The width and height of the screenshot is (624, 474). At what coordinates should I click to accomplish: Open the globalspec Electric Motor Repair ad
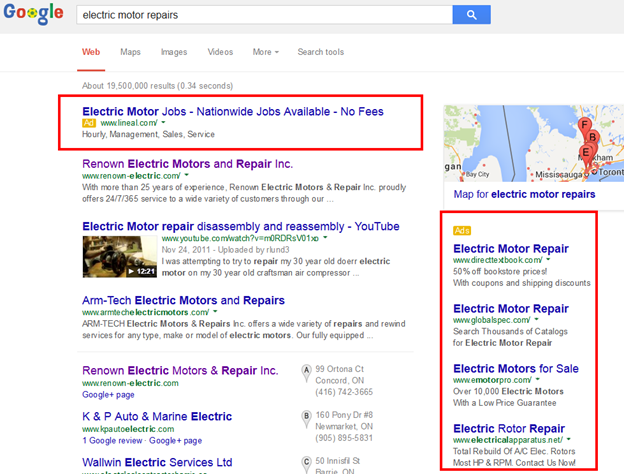point(511,309)
